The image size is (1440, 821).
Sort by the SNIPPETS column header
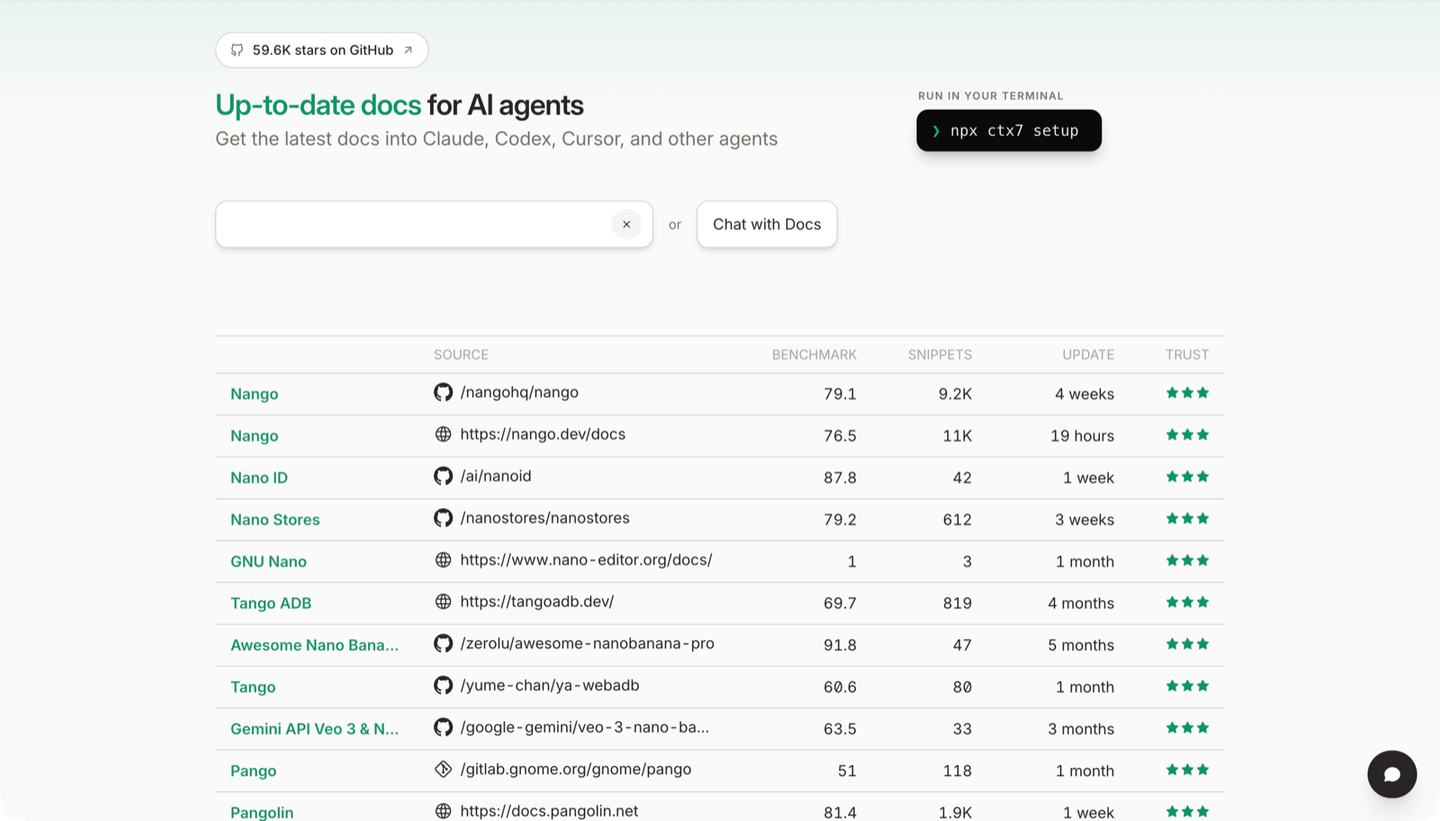click(940, 355)
